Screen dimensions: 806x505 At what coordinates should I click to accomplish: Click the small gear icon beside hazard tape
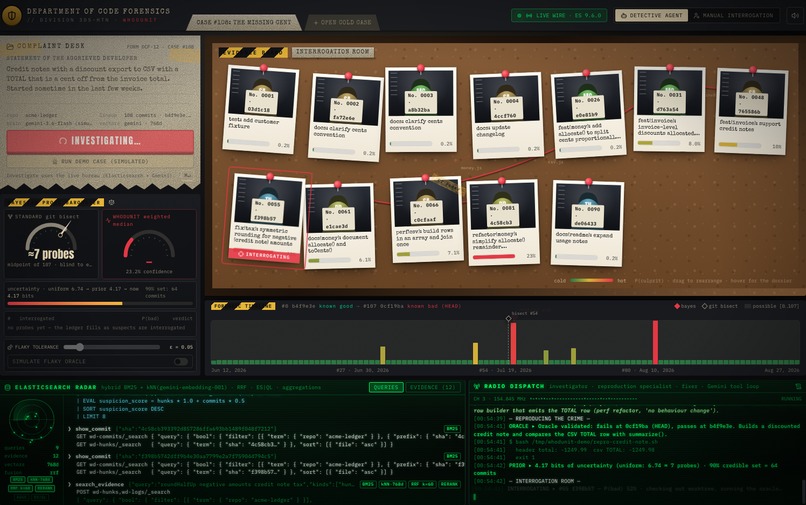(112, 202)
